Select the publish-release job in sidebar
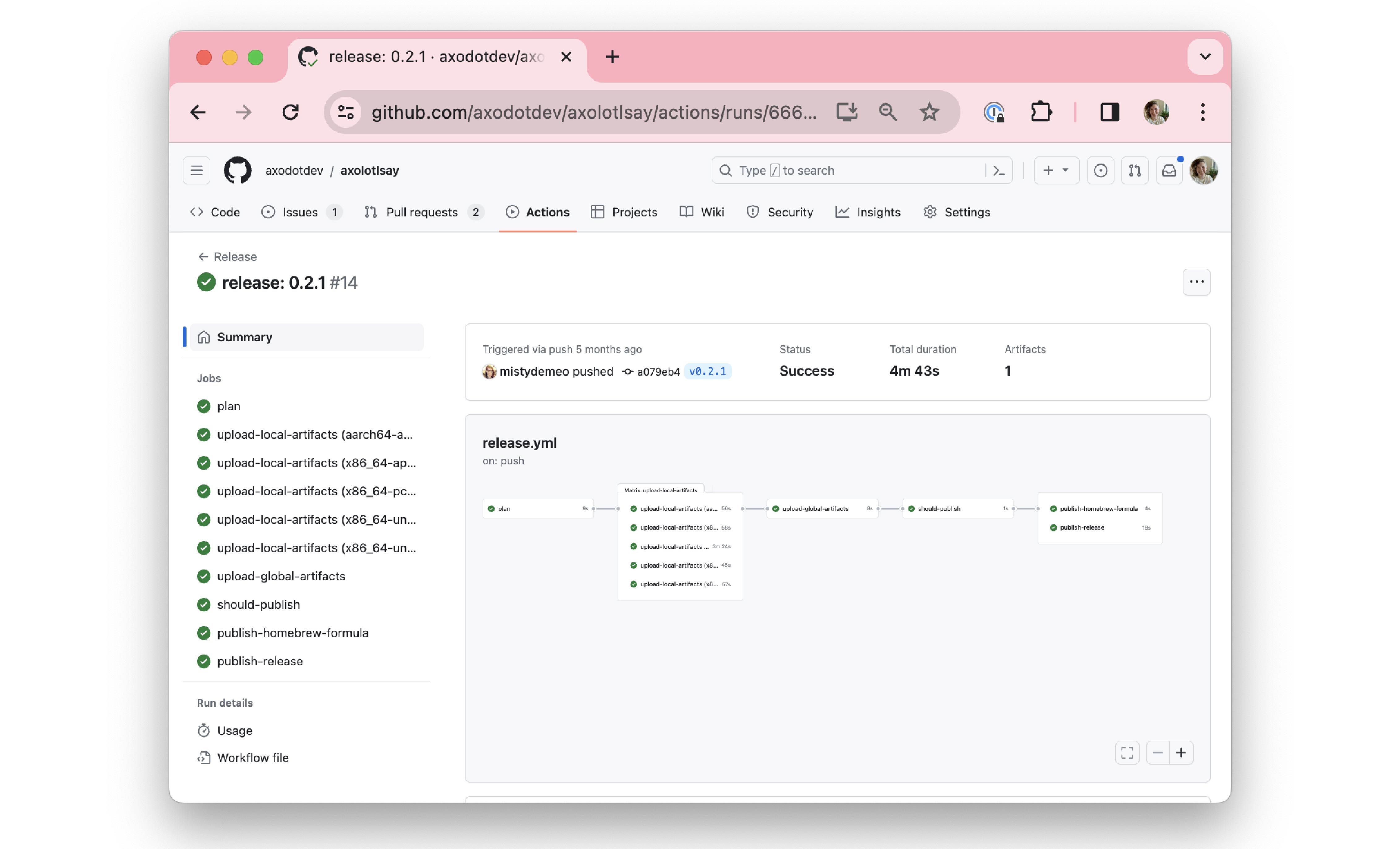This screenshot has width=1400, height=849. (x=260, y=661)
